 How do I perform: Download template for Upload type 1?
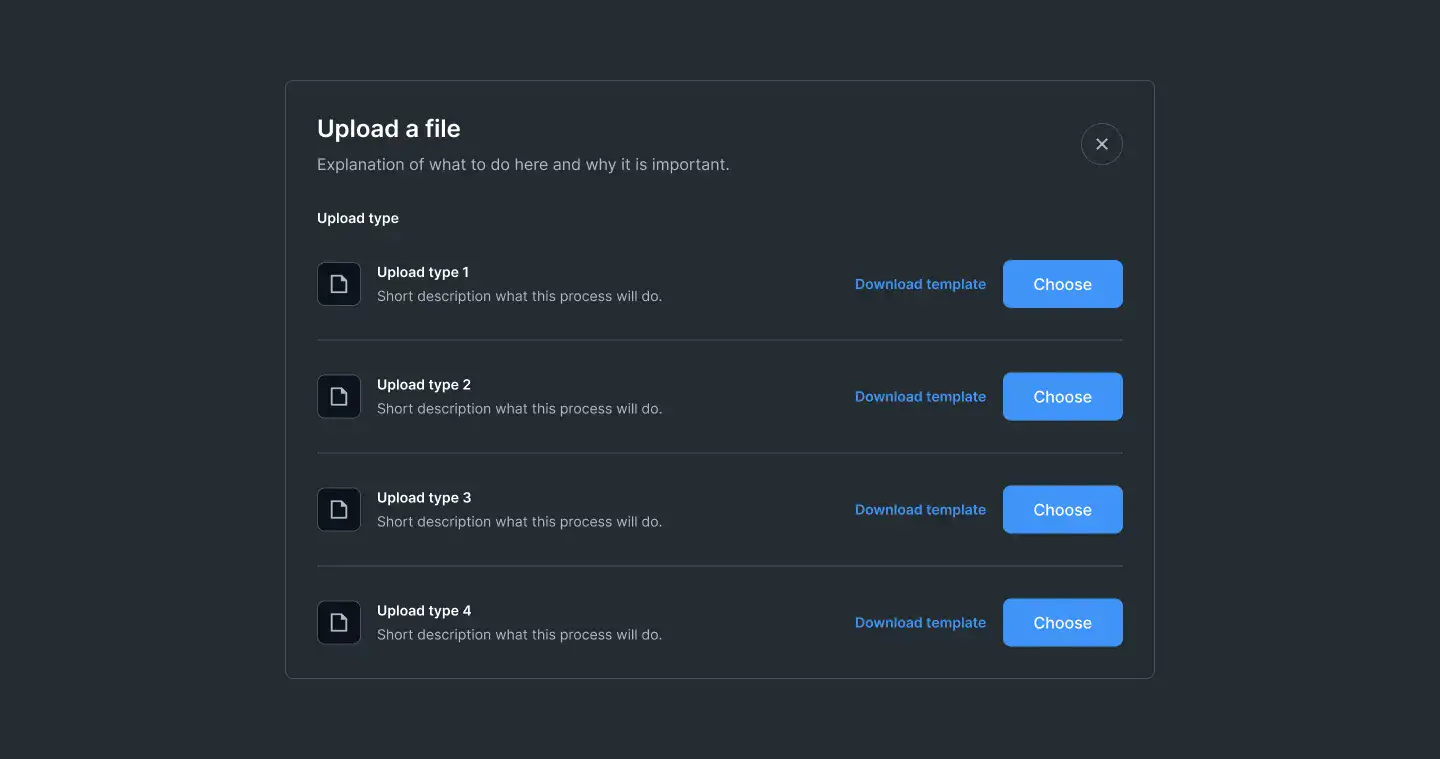(920, 284)
